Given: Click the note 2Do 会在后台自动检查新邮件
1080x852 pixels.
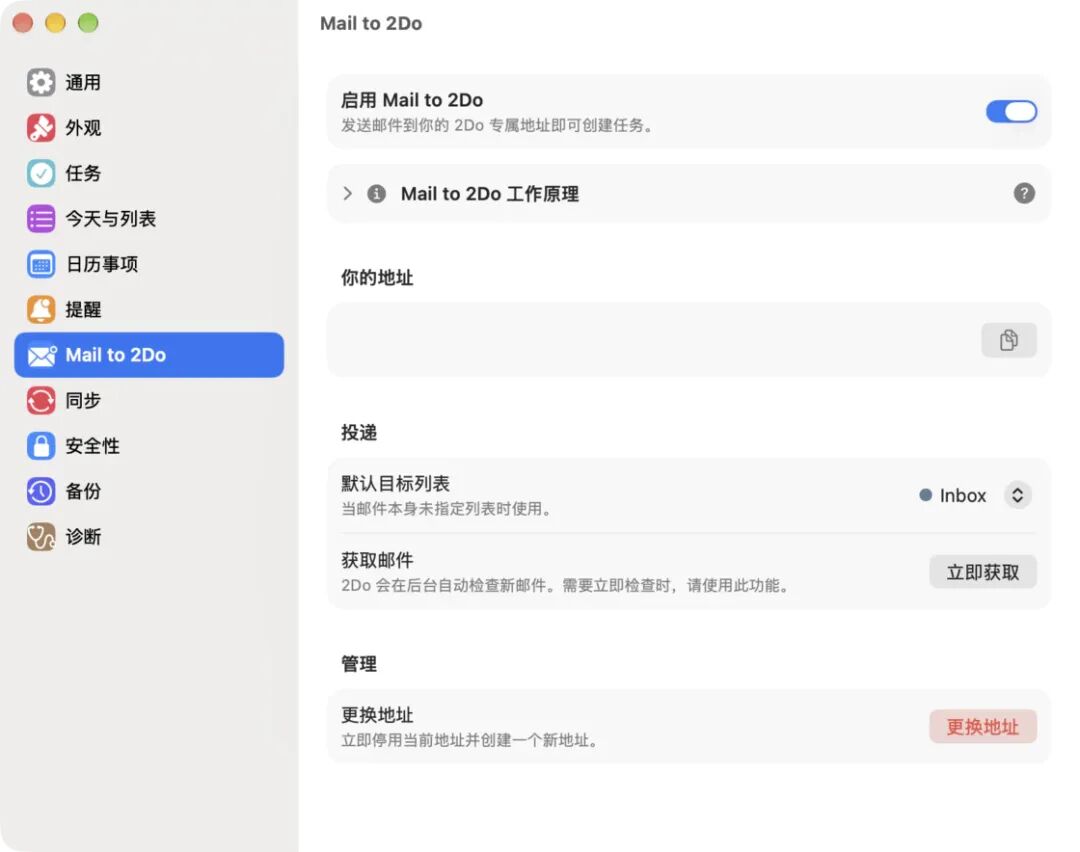Looking at the screenshot, I should point(565,585).
